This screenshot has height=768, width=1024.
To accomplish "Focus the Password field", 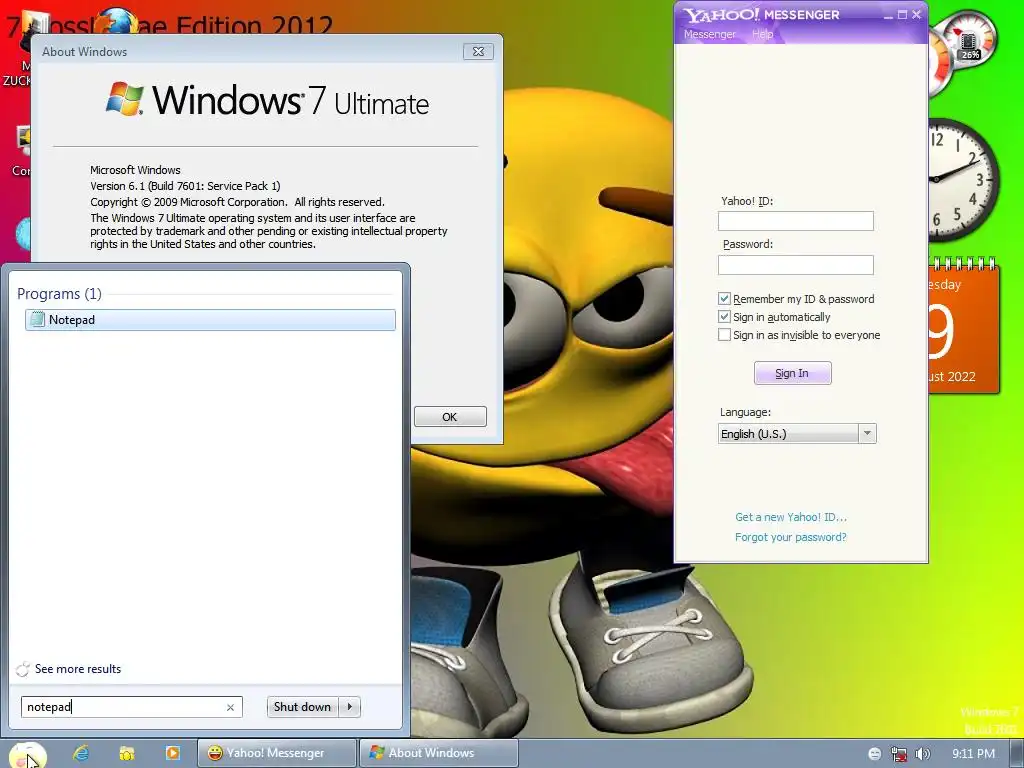I will click(x=795, y=264).
